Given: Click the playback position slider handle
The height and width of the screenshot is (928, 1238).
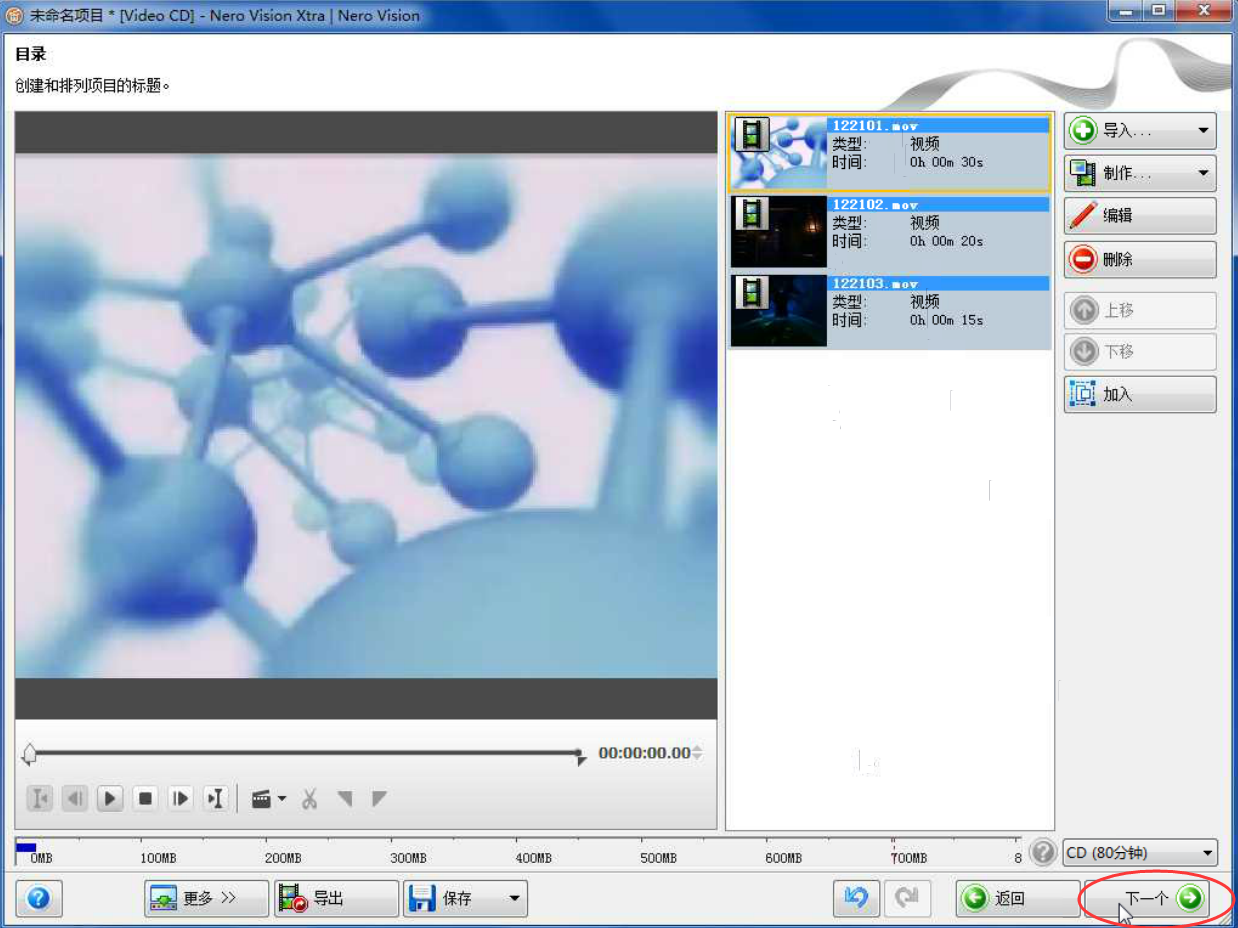Looking at the screenshot, I should tap(29, 753).
